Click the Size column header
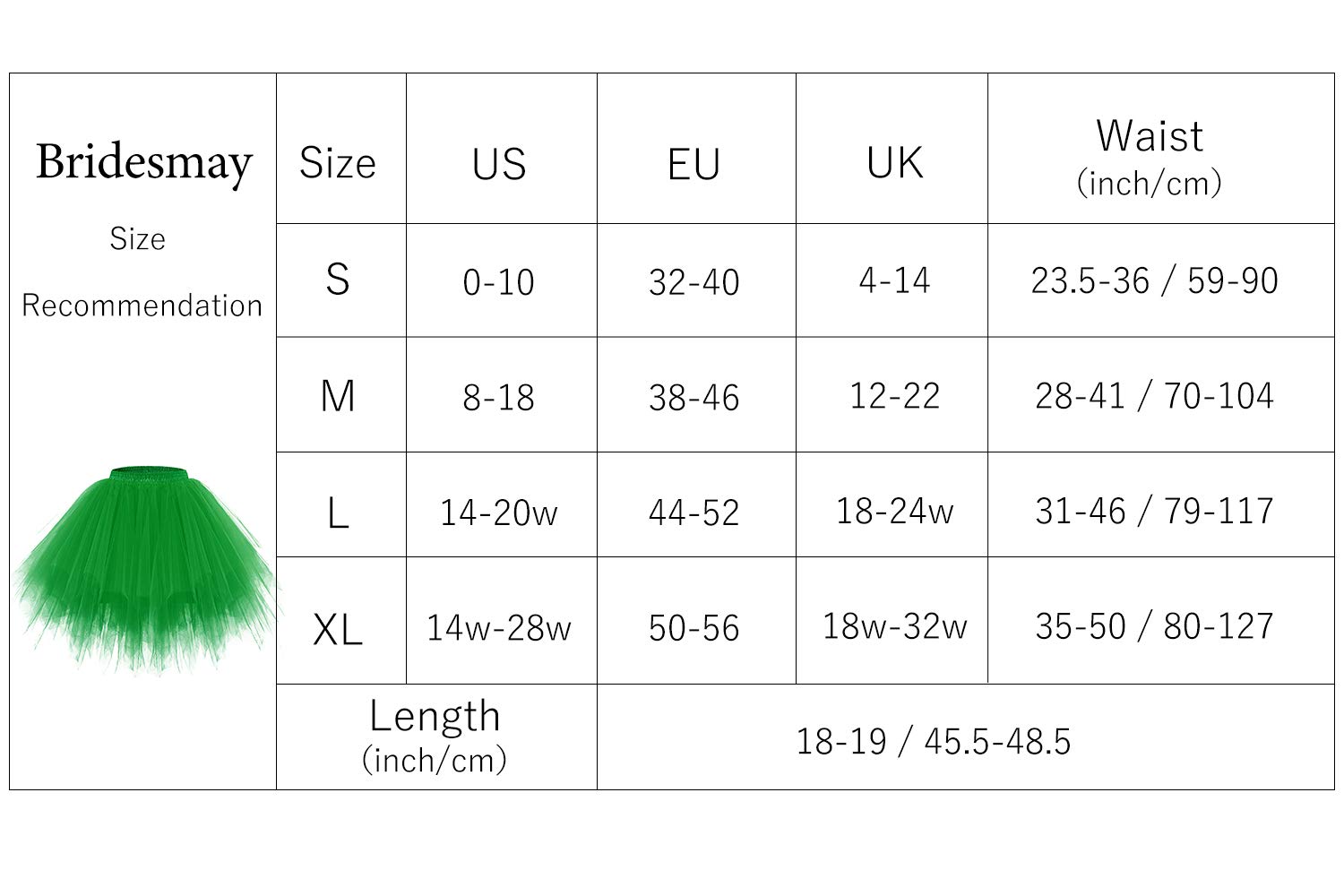 [x=338, y=163]
